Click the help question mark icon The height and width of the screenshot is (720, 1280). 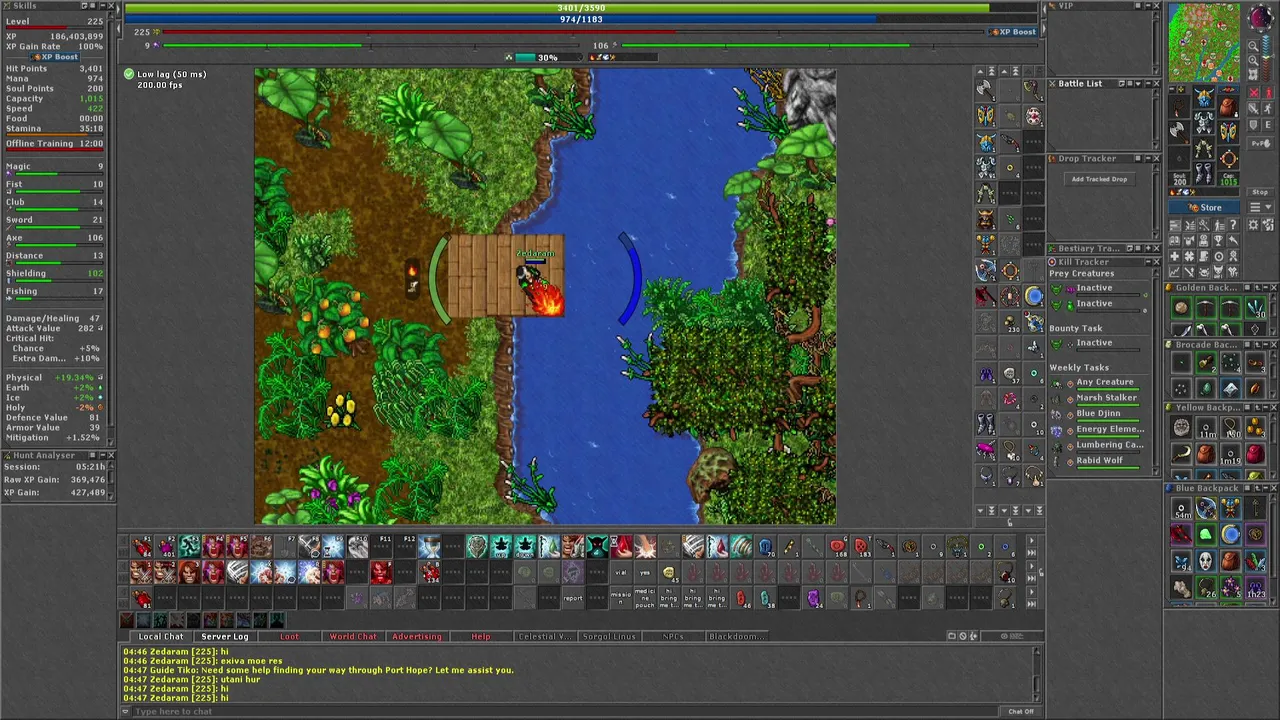(x=1231, y=225)
